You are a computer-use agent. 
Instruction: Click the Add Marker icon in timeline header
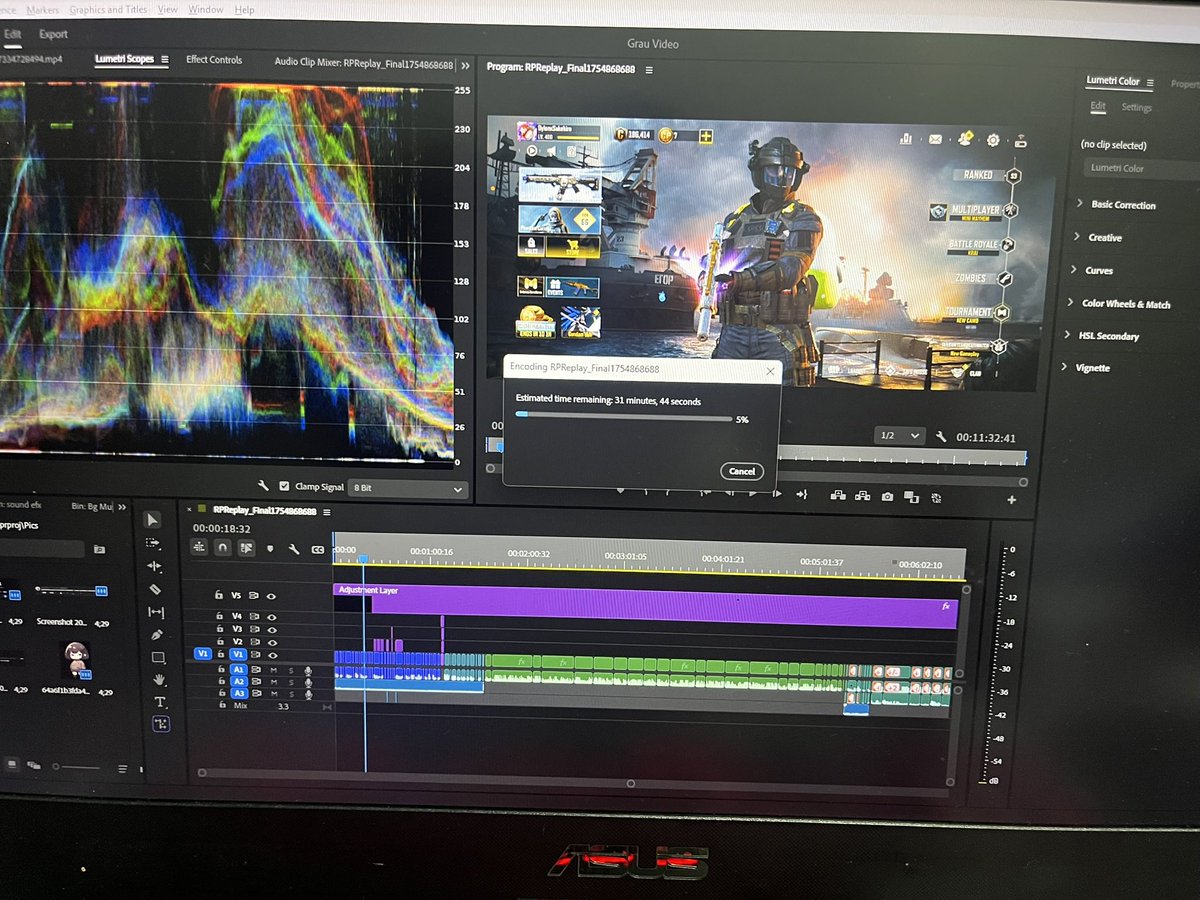click(270, 548)
